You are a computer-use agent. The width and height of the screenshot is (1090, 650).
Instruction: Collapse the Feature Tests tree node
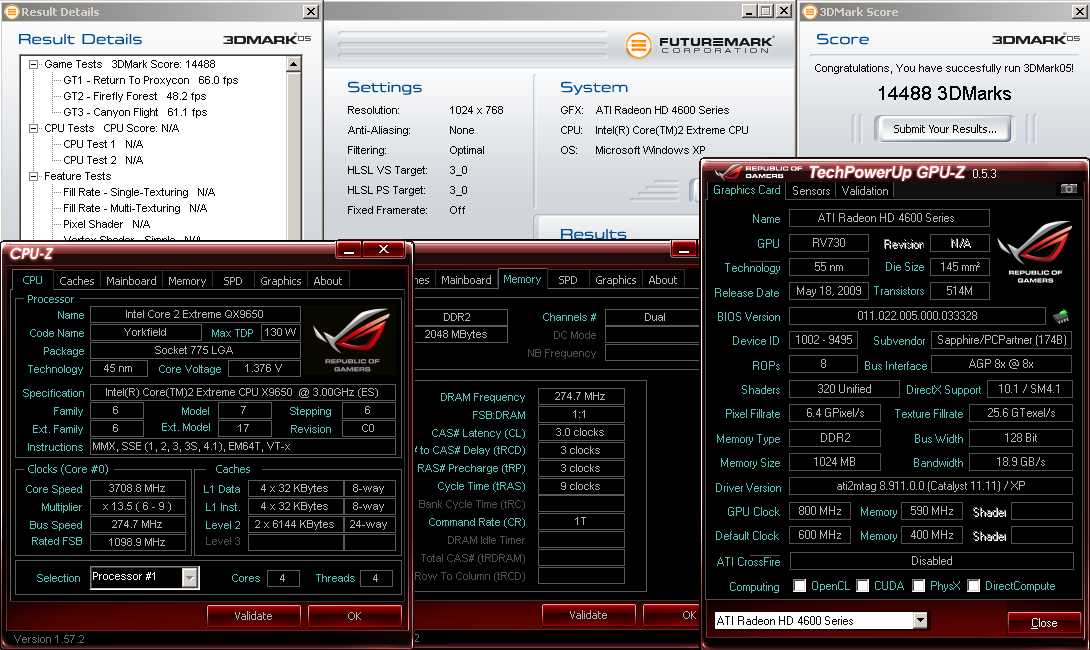point(33,176)
